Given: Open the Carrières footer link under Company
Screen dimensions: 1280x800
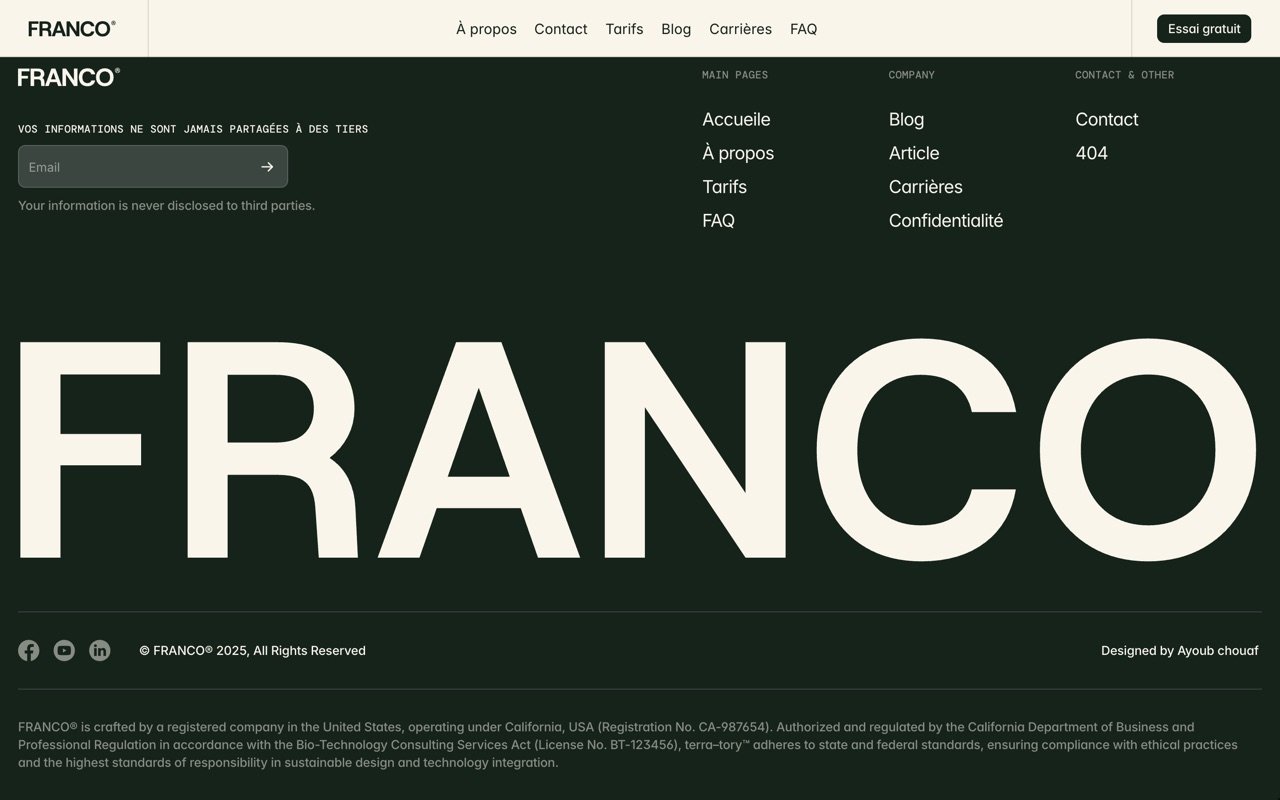Looking at the screenshot, I should [926, 187].
